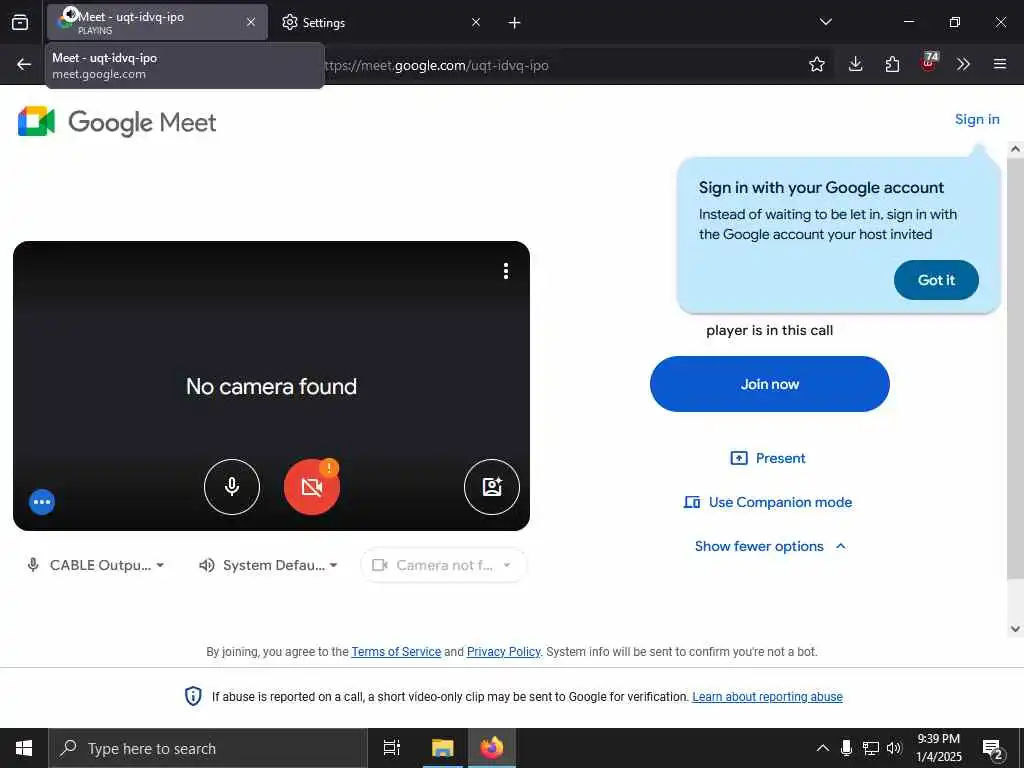The image size is (1024, 768).
Task: Open the extensions puzzle icon
Action: click(x=892, y=64)
